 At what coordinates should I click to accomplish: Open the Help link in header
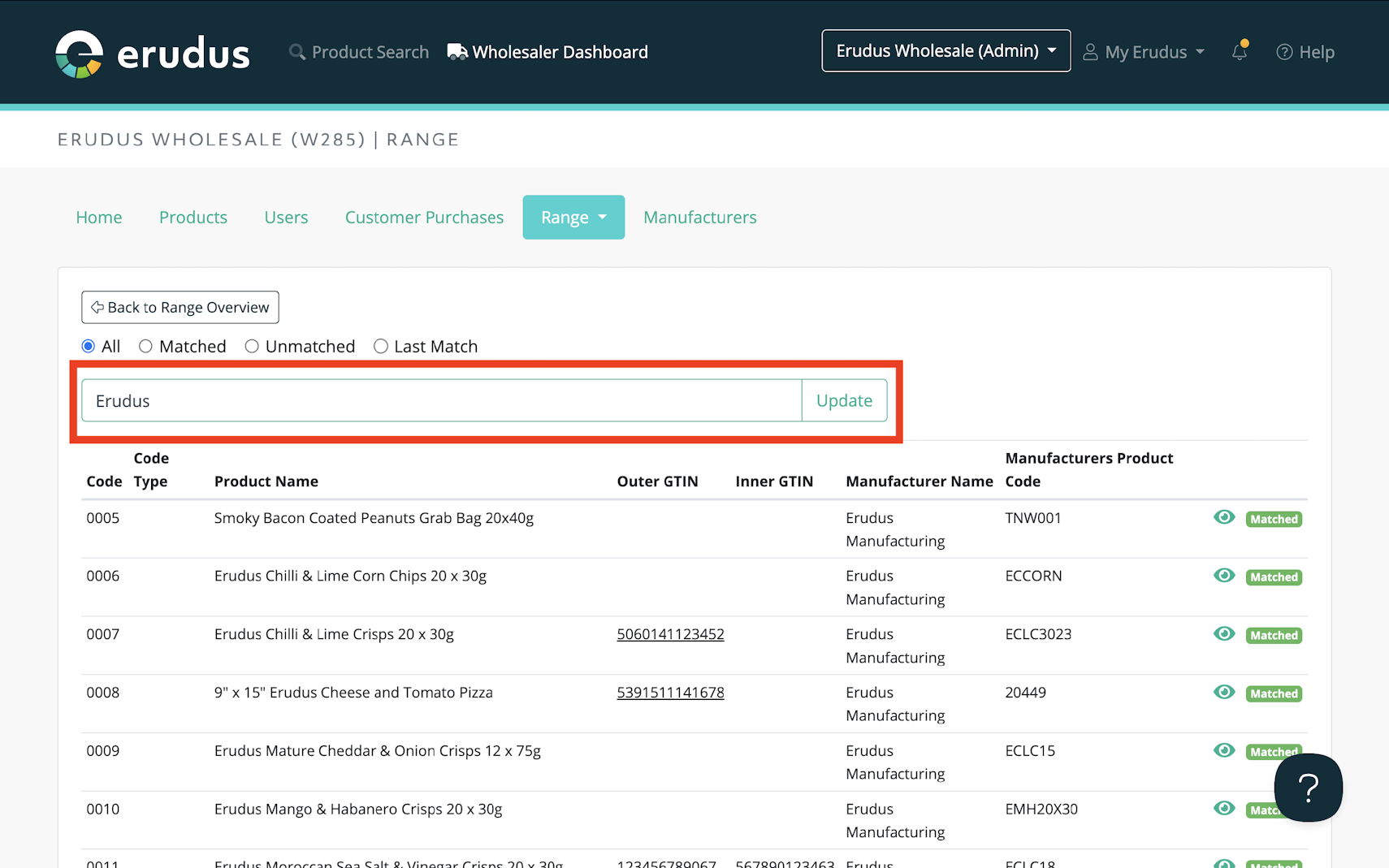1305,52
